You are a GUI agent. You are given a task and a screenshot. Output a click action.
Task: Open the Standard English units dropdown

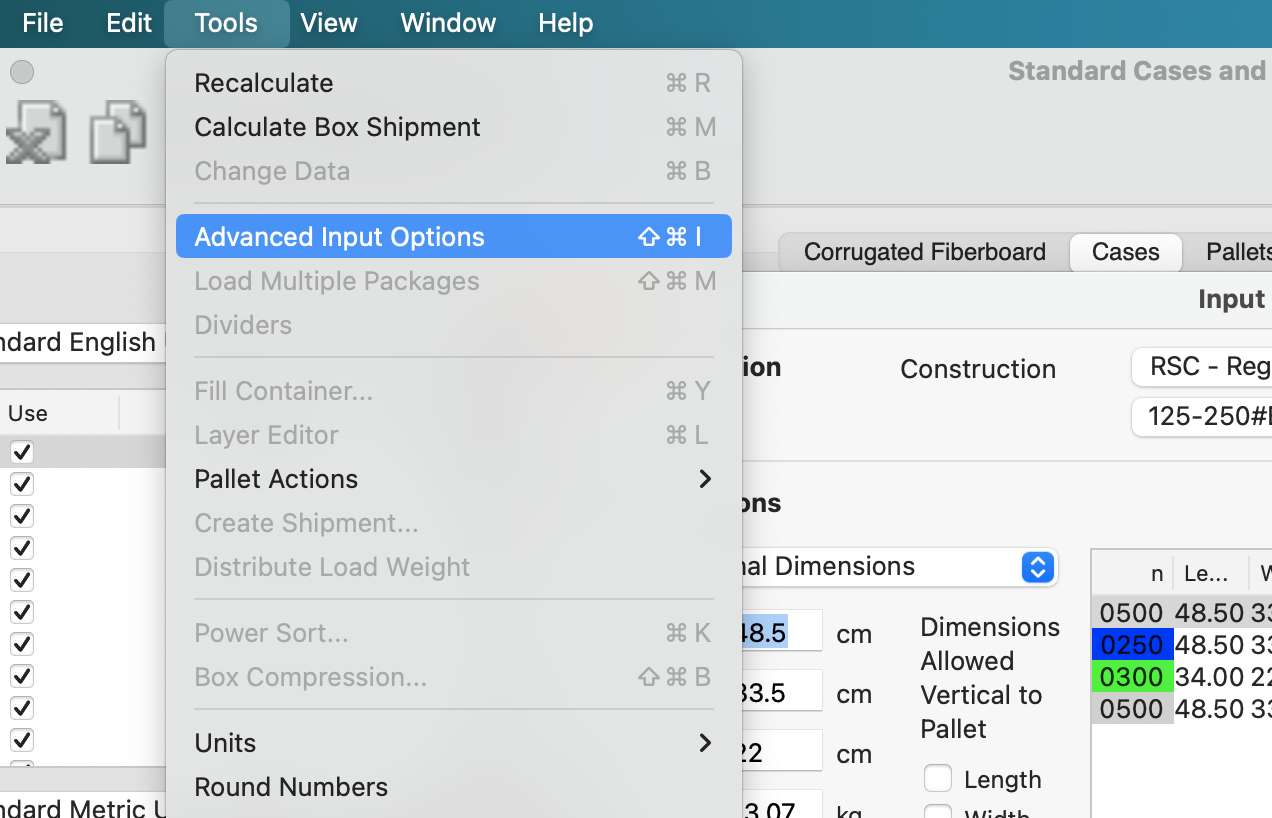(81, 342)
